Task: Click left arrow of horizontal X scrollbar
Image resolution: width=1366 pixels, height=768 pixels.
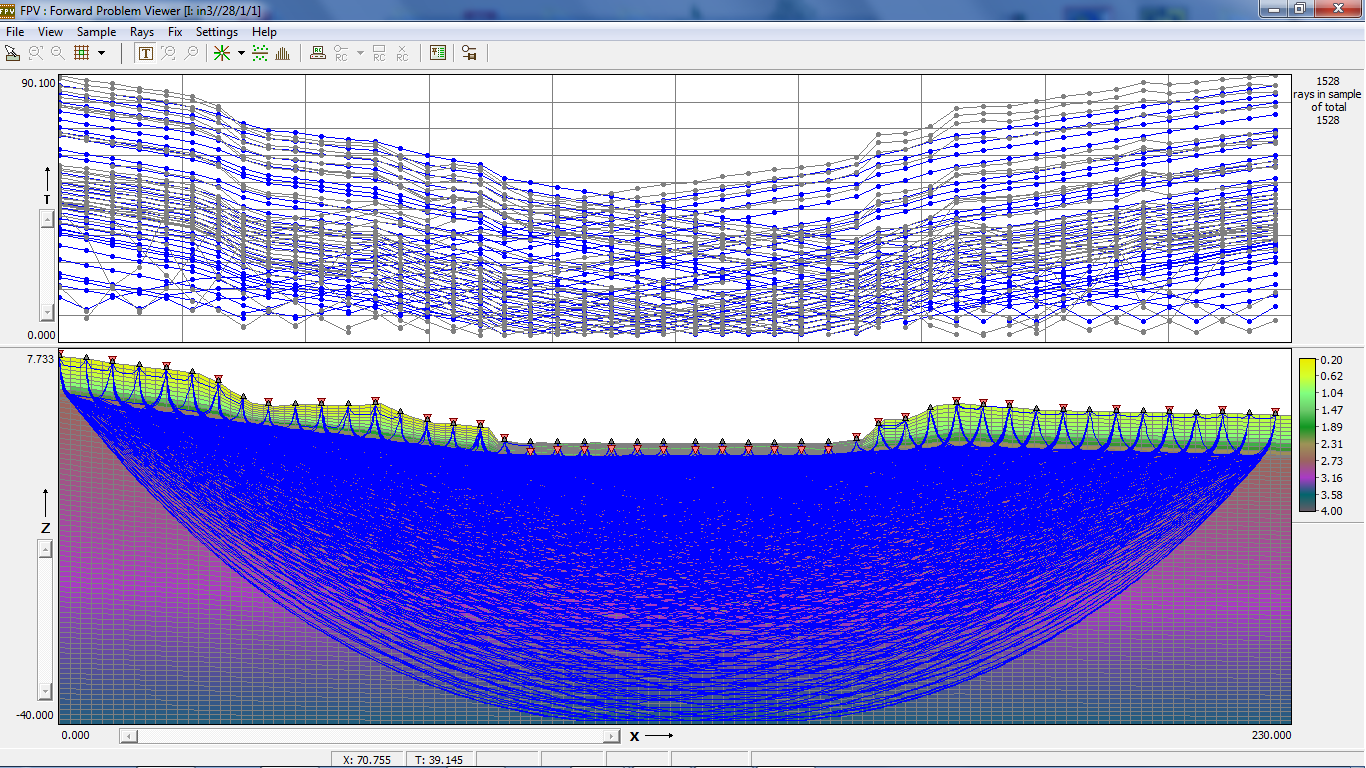Action: (x=127, y=736)
